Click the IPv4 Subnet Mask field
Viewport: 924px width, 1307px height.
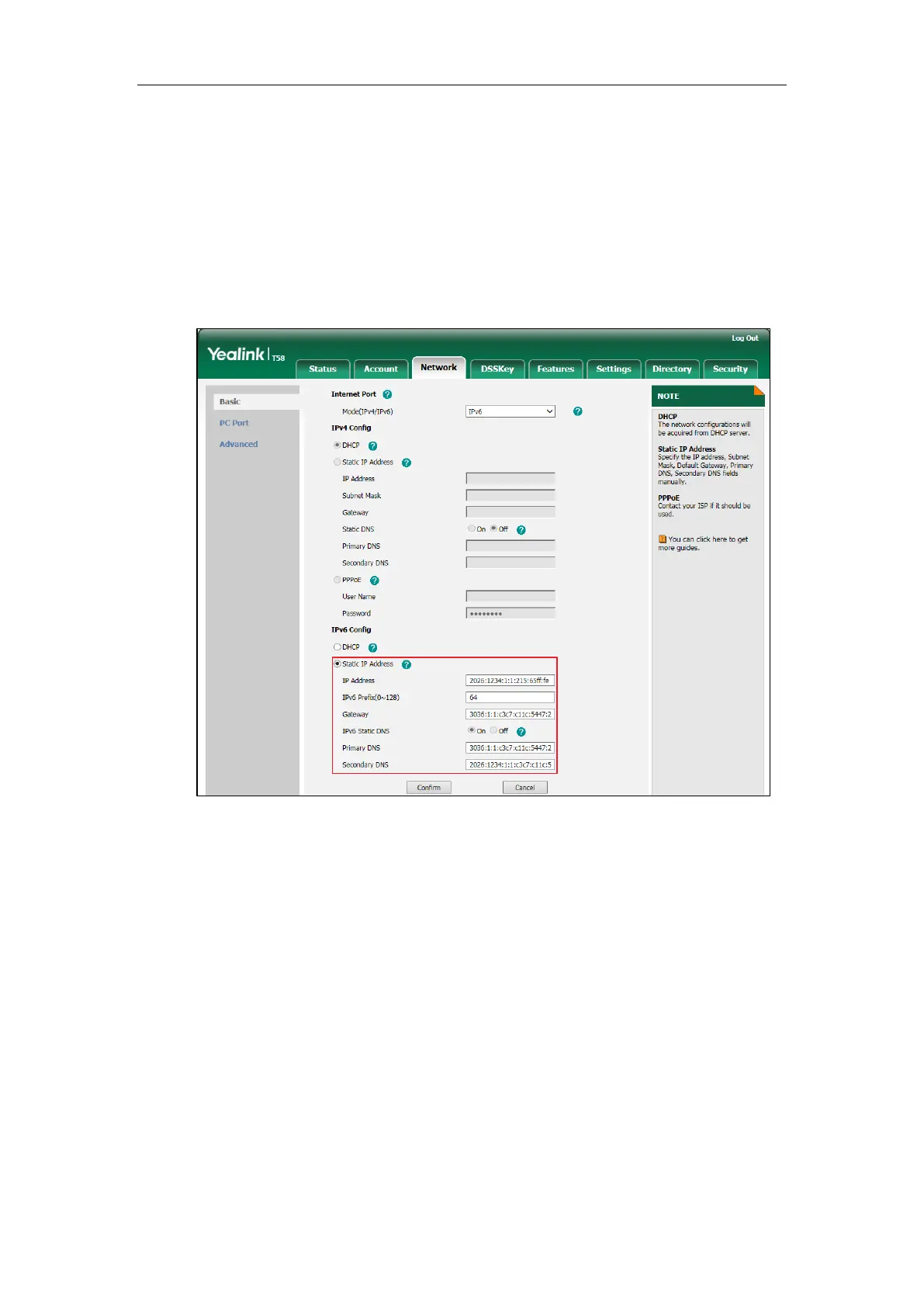point(510,495)
